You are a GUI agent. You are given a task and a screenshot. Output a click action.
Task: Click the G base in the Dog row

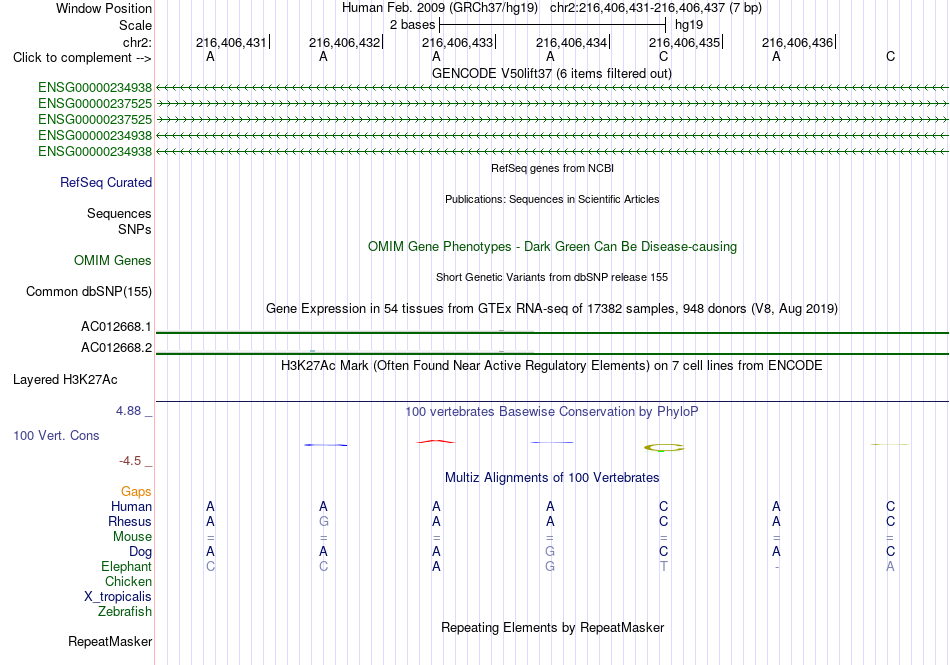550,552
